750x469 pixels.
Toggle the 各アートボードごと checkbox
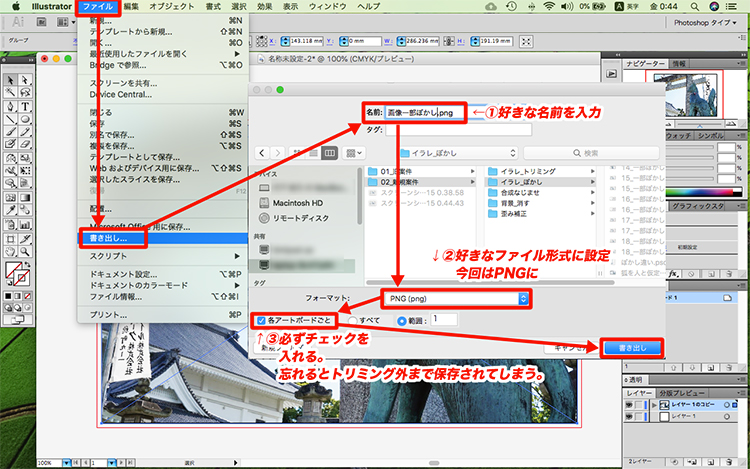click(x=260, y=319)
